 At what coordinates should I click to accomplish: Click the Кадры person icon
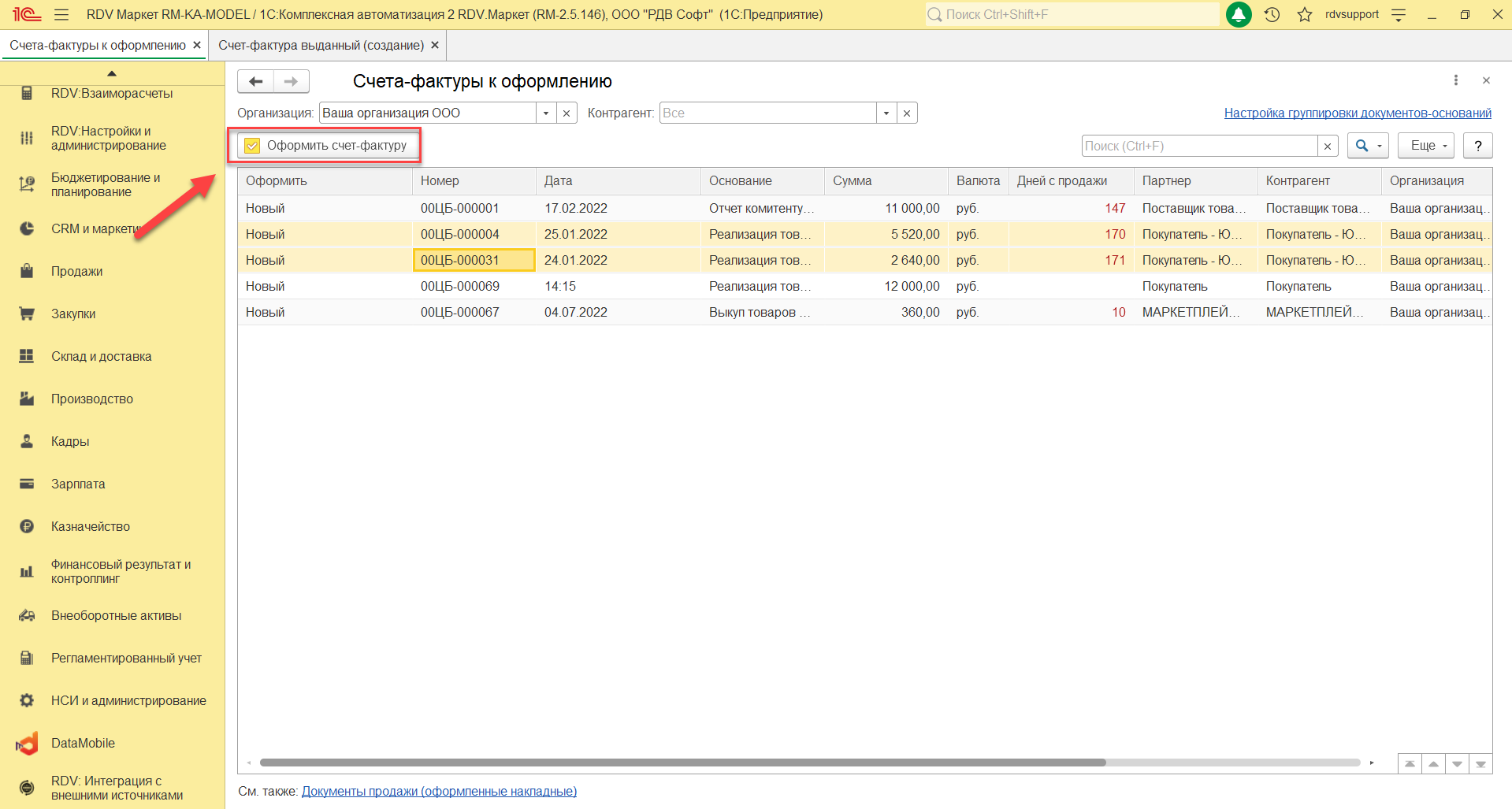pyautogui.click(x=27, y=441)
